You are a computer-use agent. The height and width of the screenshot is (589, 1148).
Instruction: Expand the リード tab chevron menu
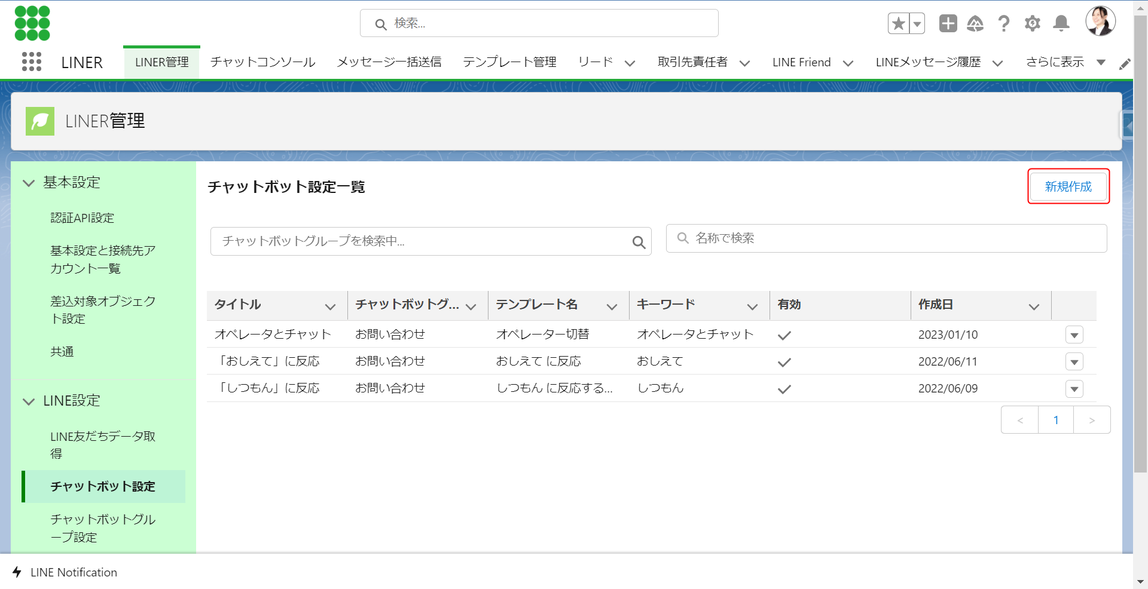[630, 63]
